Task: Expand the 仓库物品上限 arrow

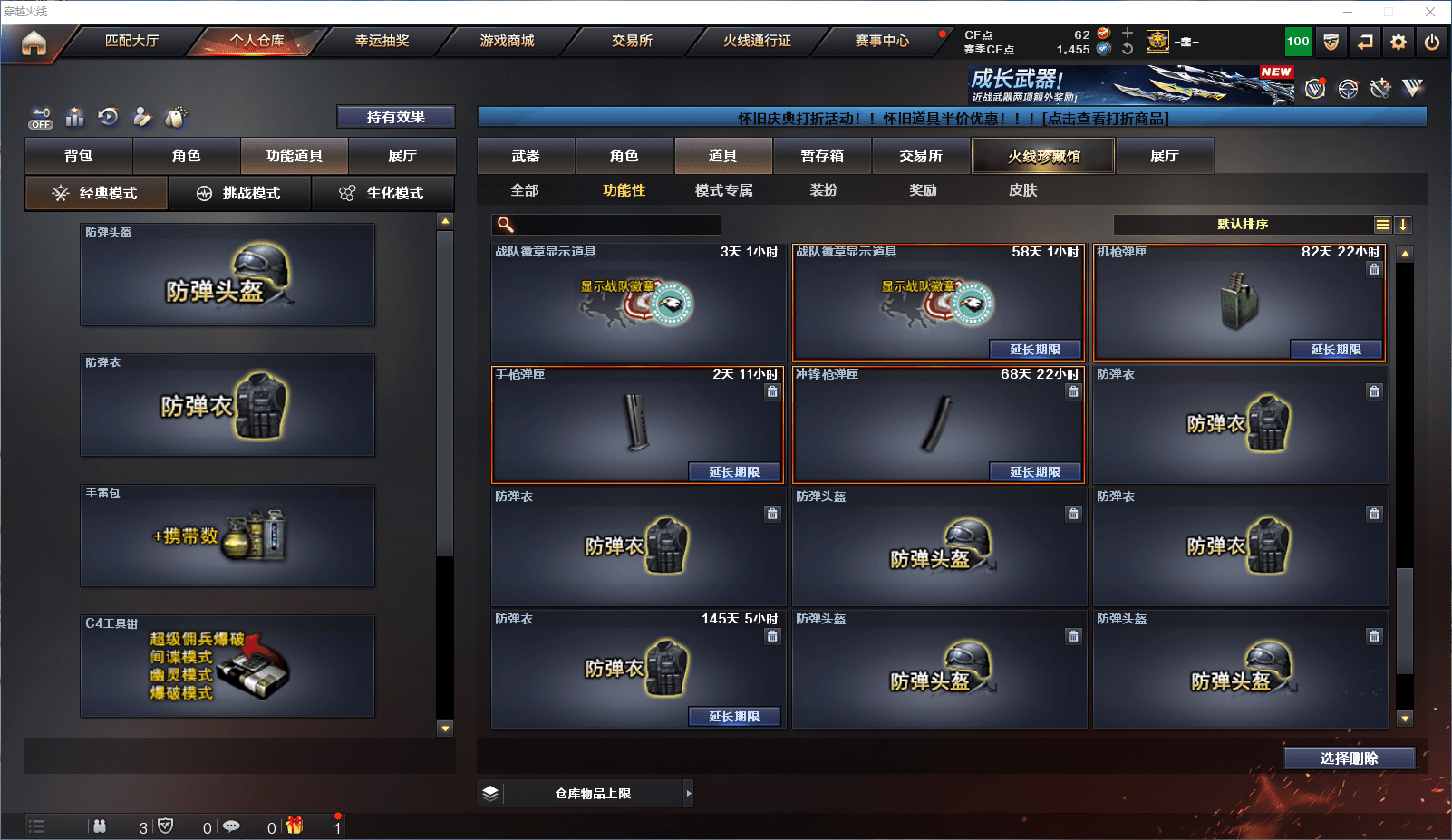Action: 689,793
